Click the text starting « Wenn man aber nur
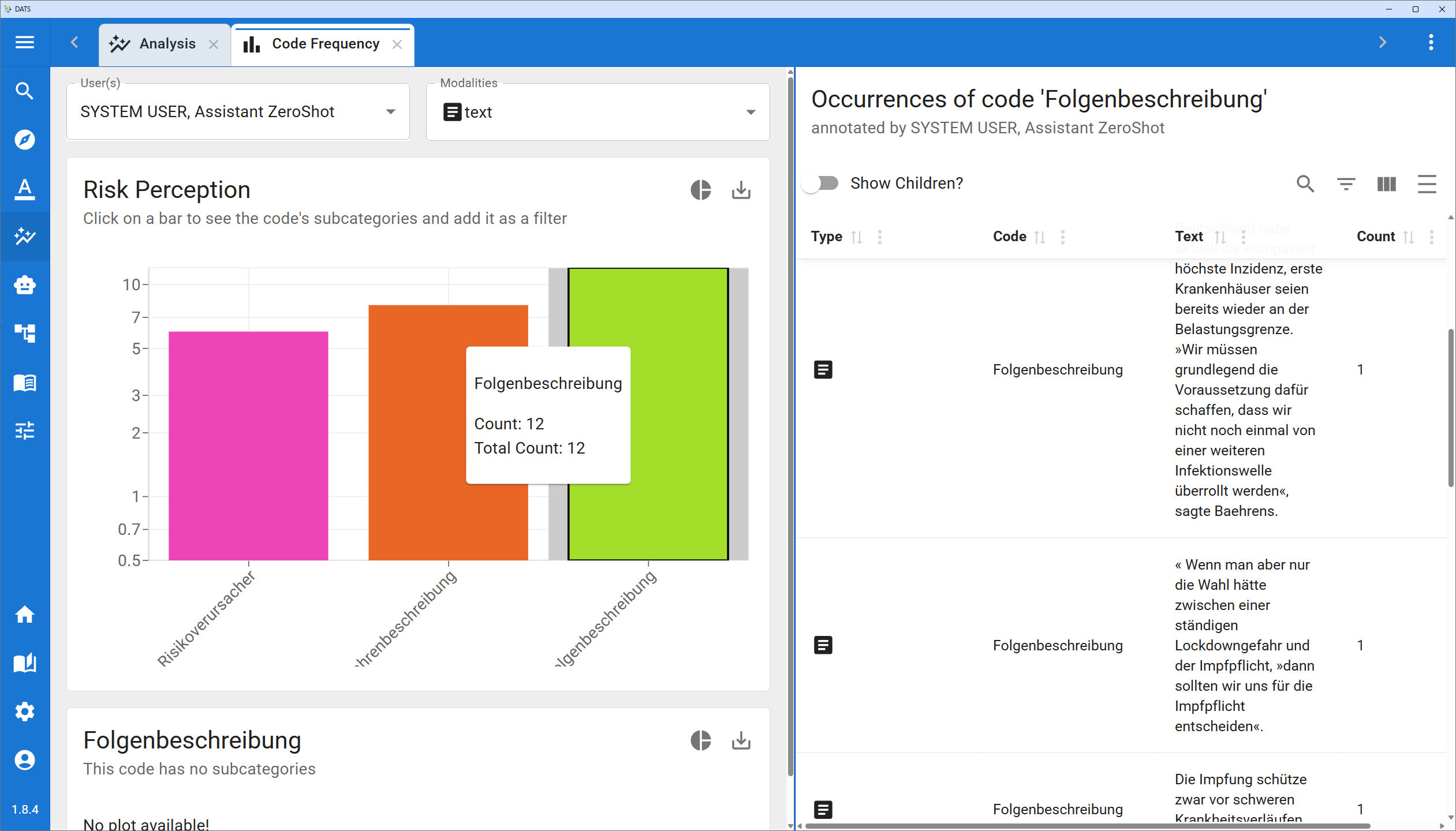This screenshot has height=831, width=1456. [1244, 645]
